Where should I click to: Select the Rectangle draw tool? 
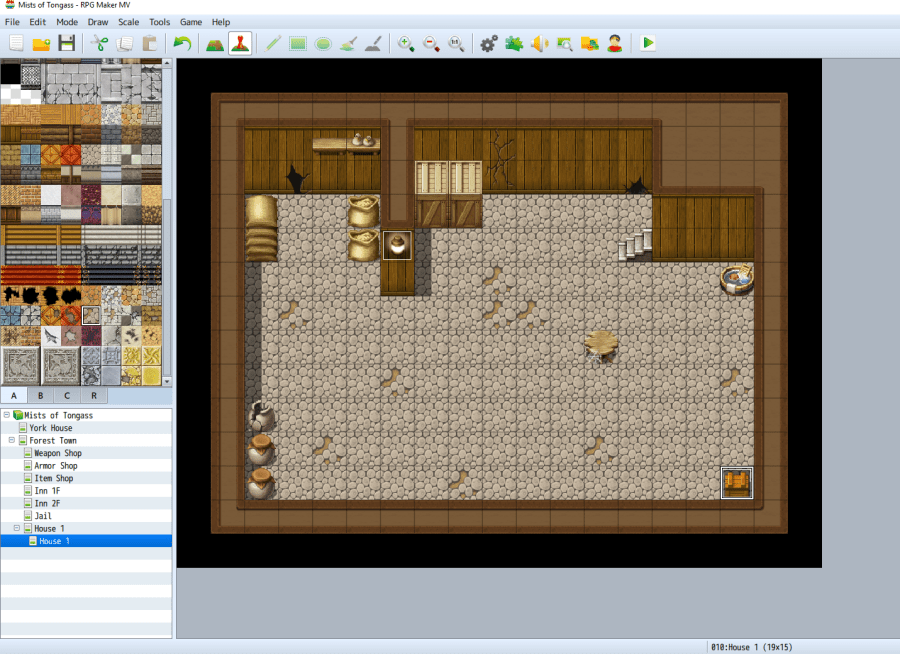point(298,43)
